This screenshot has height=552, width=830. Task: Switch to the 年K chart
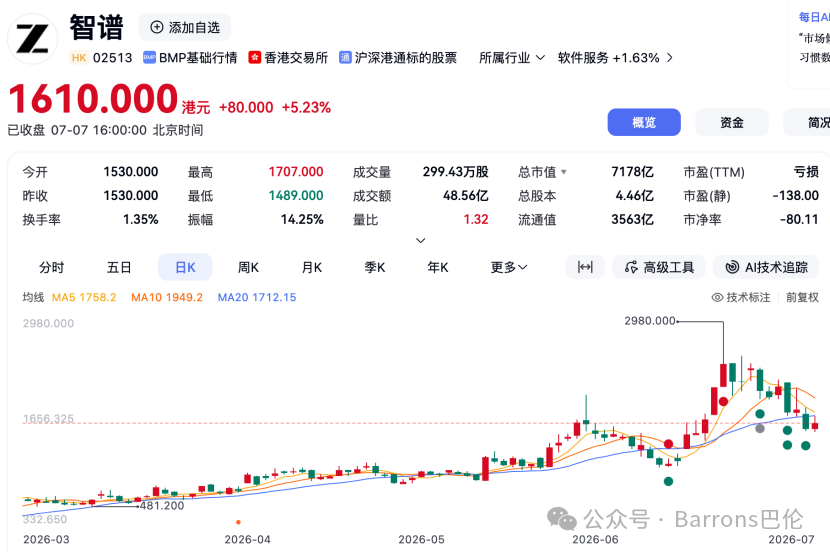438,267
